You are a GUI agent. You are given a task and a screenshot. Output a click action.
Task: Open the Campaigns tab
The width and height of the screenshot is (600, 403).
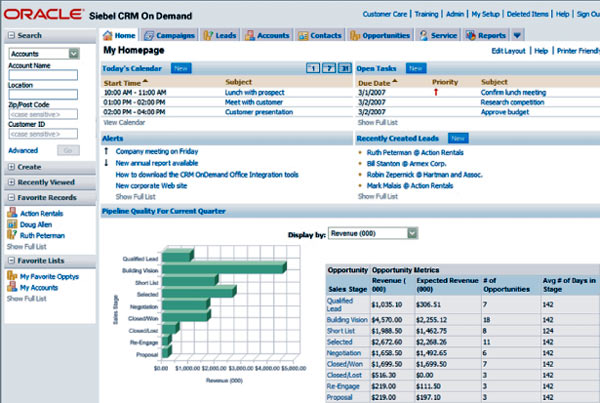(x=170, y=36)
